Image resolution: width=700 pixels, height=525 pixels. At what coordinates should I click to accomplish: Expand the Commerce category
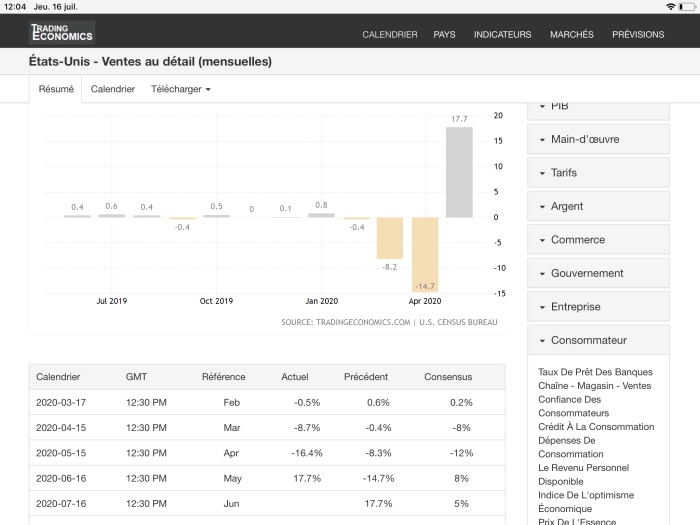click(x=598, y=240)
